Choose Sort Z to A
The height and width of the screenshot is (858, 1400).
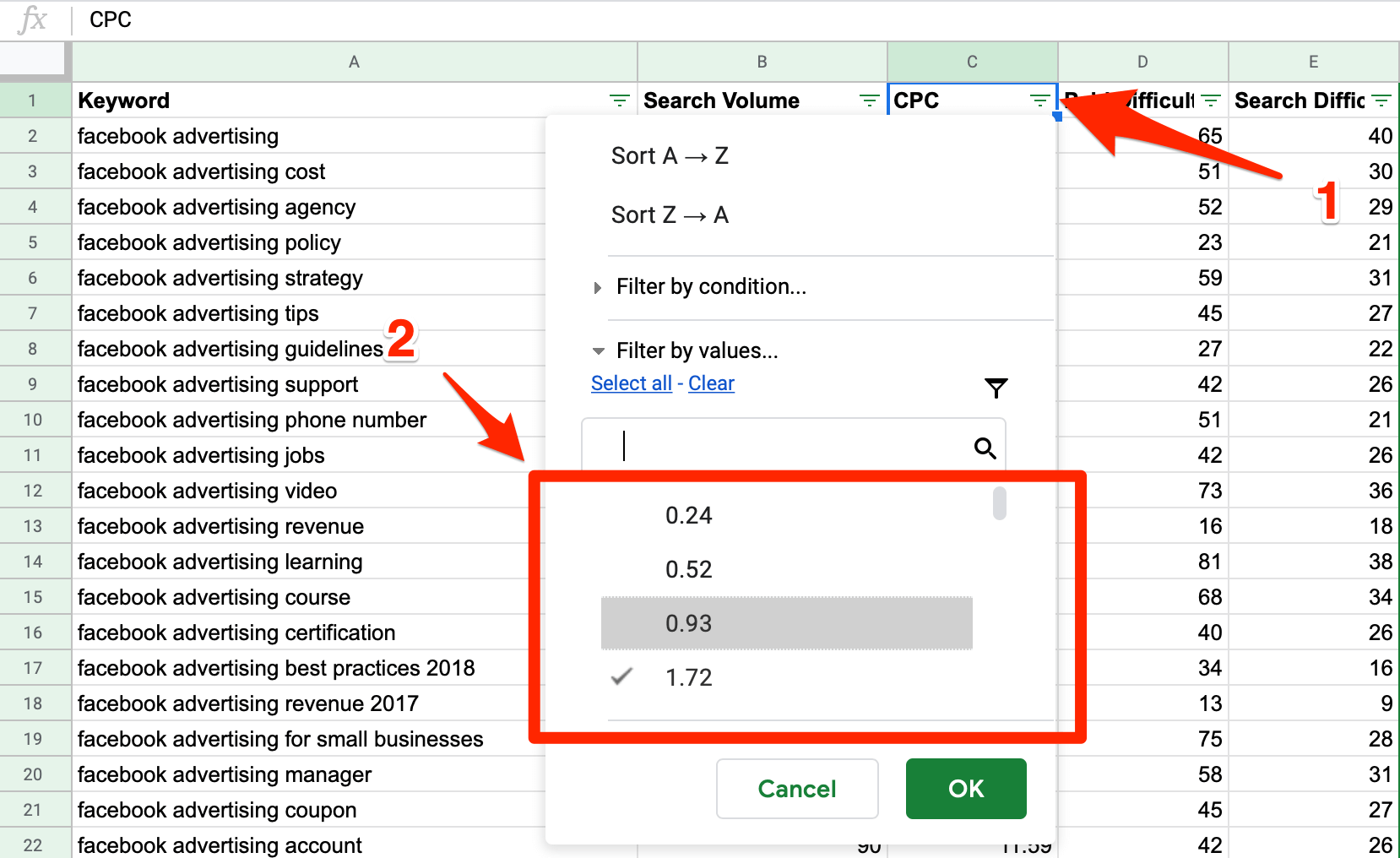pos(670,214)
